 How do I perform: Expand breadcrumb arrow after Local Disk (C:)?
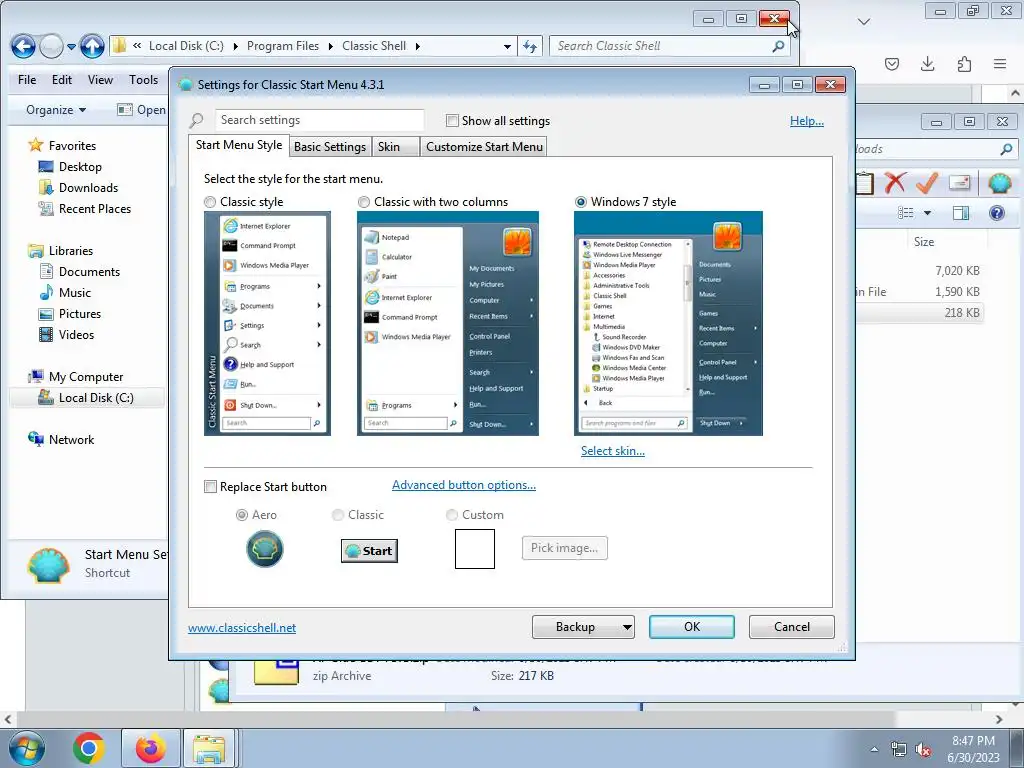(234, 46)
